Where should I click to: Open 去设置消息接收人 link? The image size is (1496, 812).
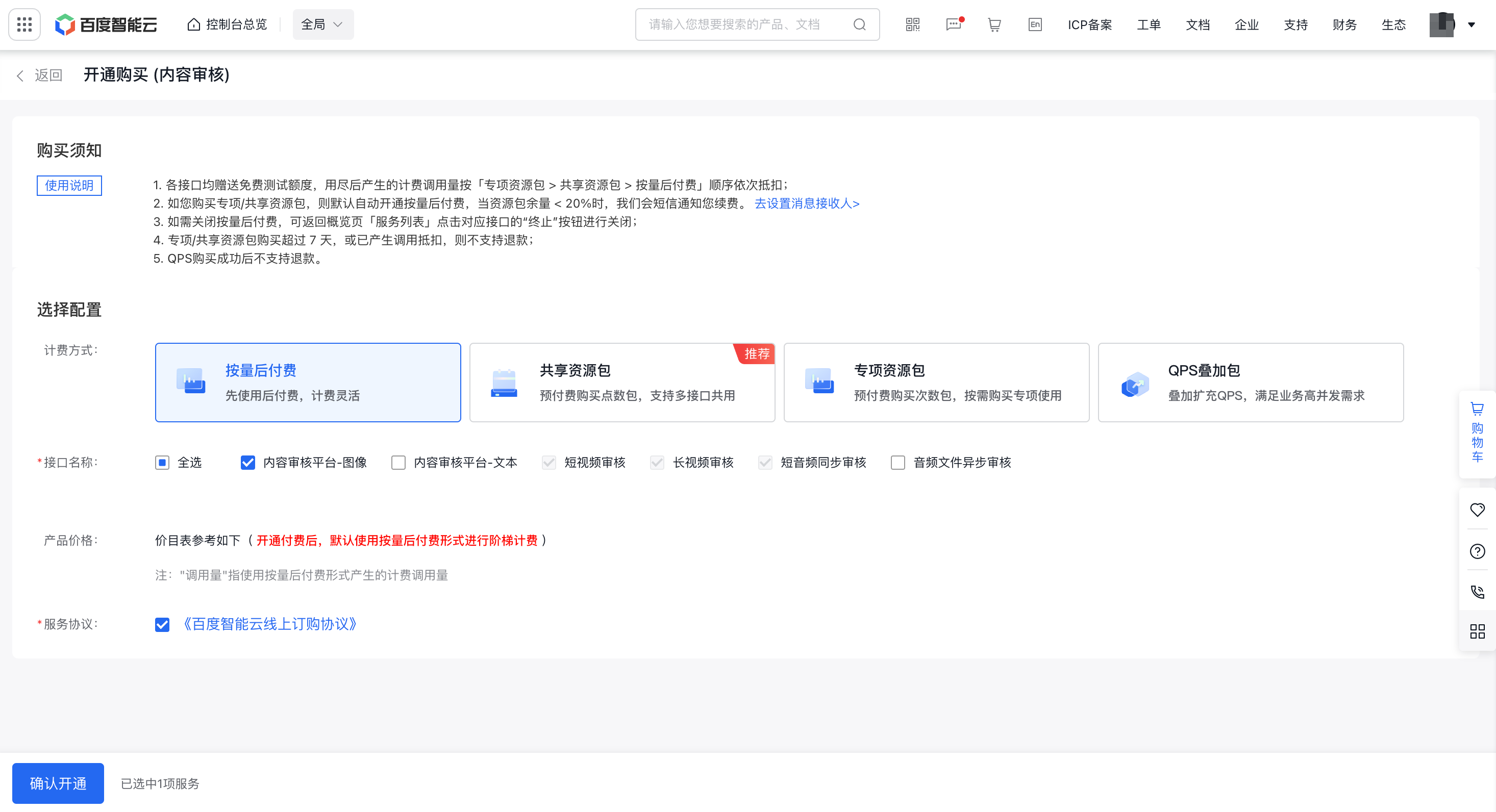(807, 203)
